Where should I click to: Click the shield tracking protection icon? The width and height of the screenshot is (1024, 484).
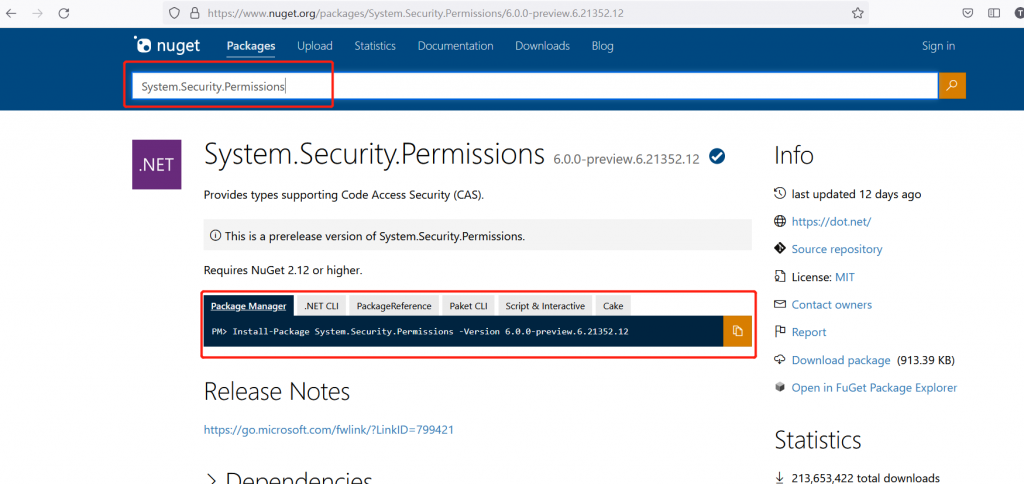point(174,13)
